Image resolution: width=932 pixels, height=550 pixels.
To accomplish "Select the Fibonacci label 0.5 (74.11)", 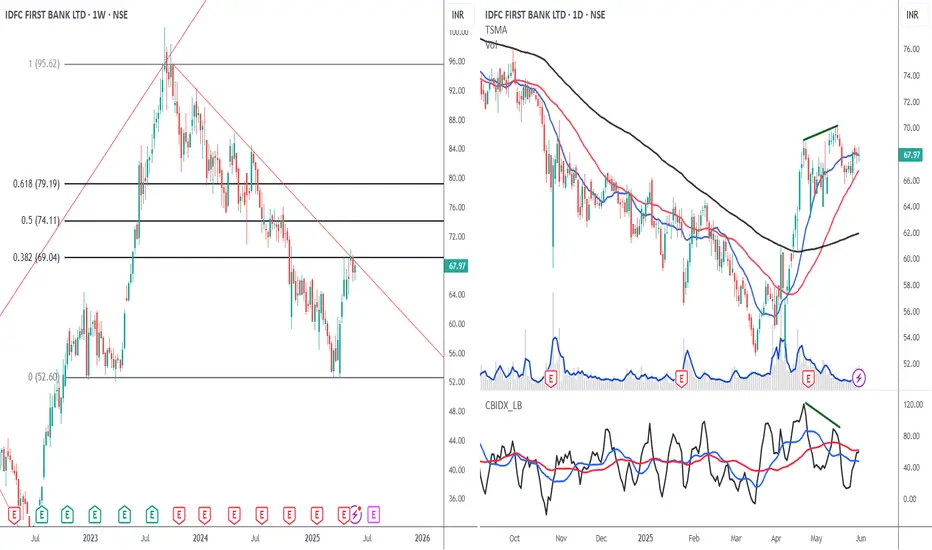I will (x=40, y=221).
